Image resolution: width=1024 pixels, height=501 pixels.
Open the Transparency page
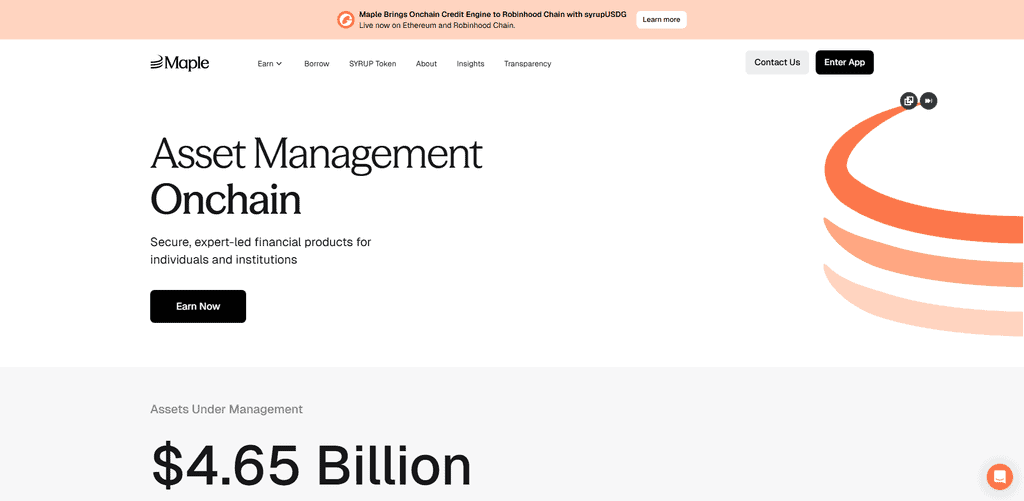tap(528, 63)
